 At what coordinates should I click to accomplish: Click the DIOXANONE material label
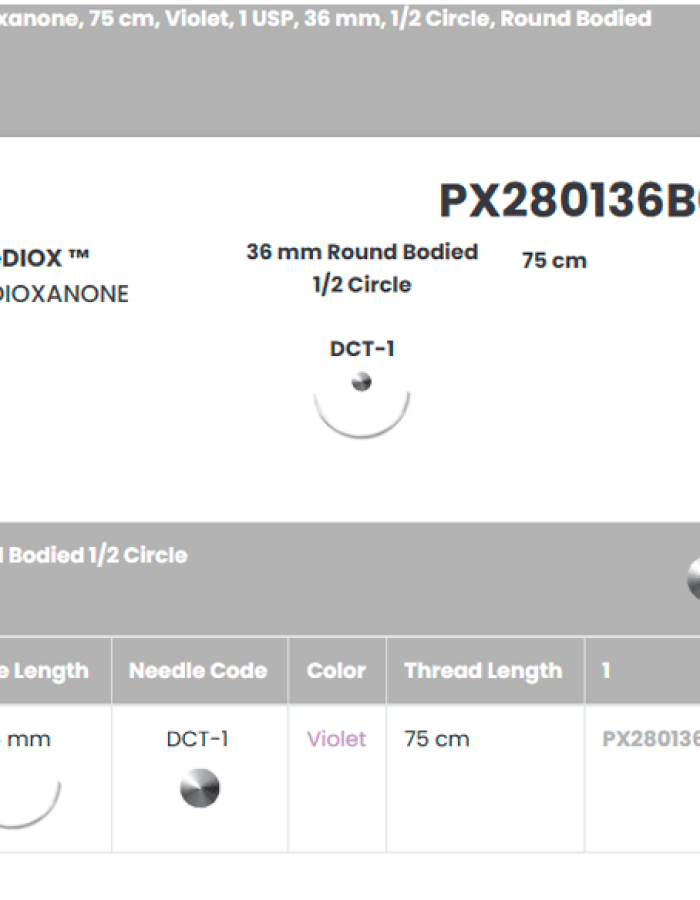(x=64, y=295)
